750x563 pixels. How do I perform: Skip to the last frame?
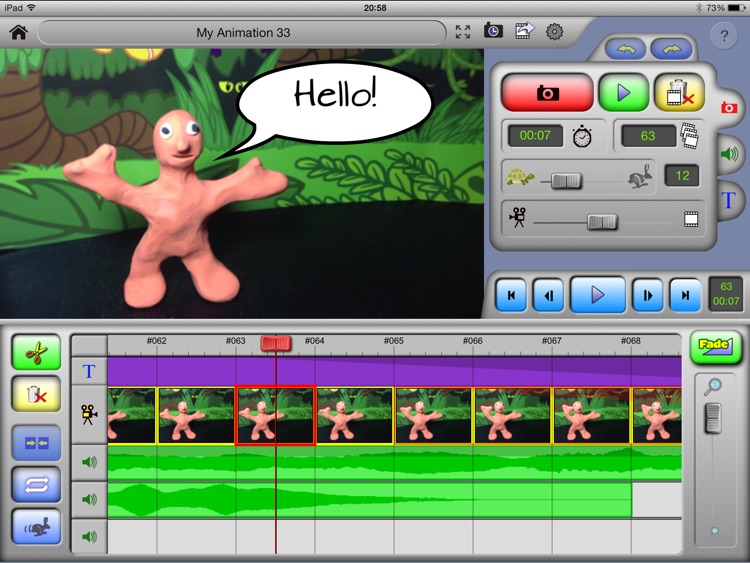pyautogui.click(x=684, y=295)
